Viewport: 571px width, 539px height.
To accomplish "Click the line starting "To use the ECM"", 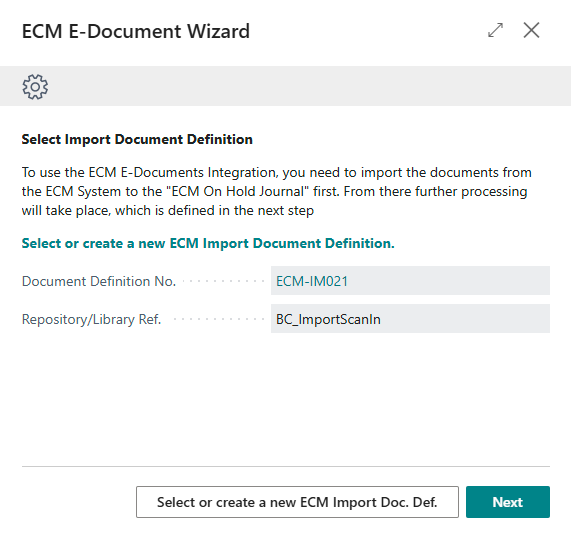I will (x=277, y=172).
